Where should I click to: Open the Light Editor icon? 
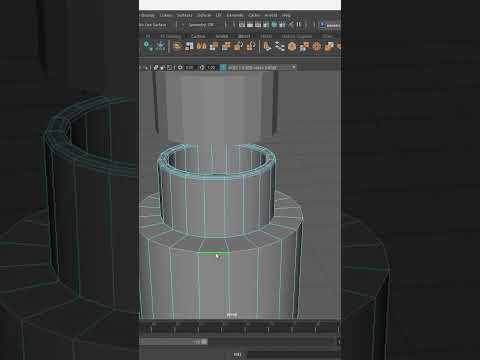291,25
